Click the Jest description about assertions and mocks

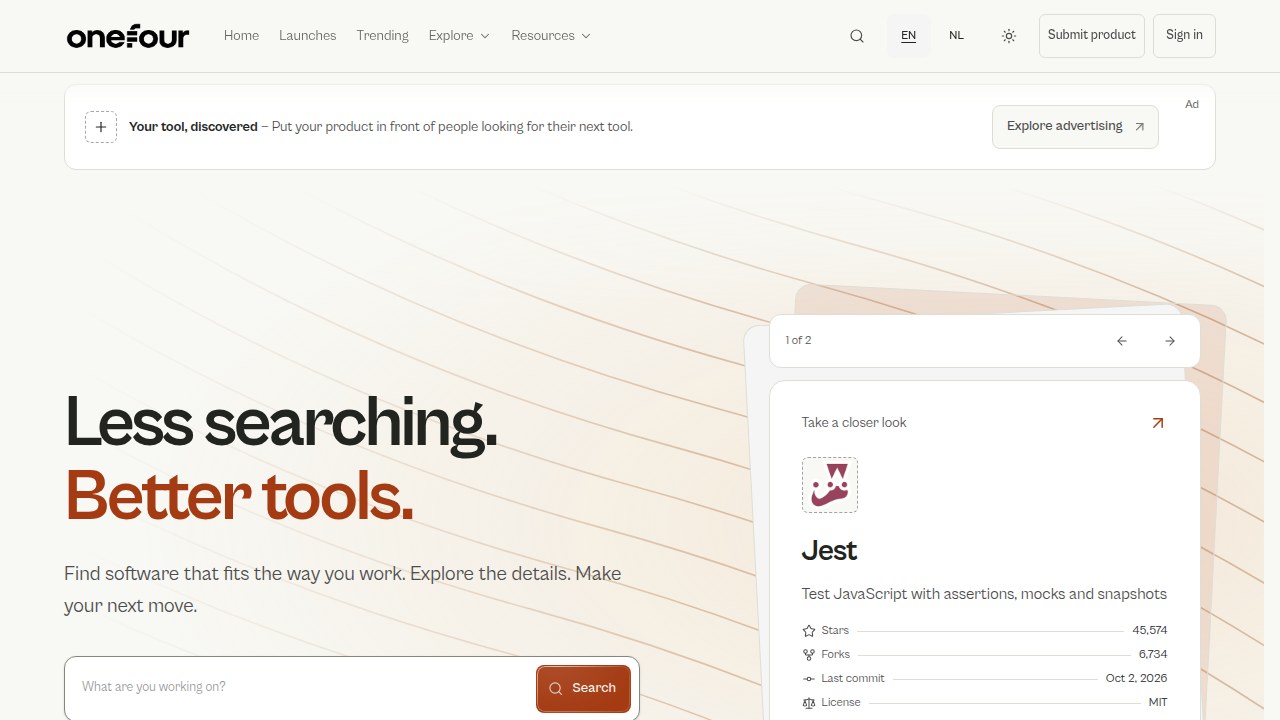[x=984, y=594]
